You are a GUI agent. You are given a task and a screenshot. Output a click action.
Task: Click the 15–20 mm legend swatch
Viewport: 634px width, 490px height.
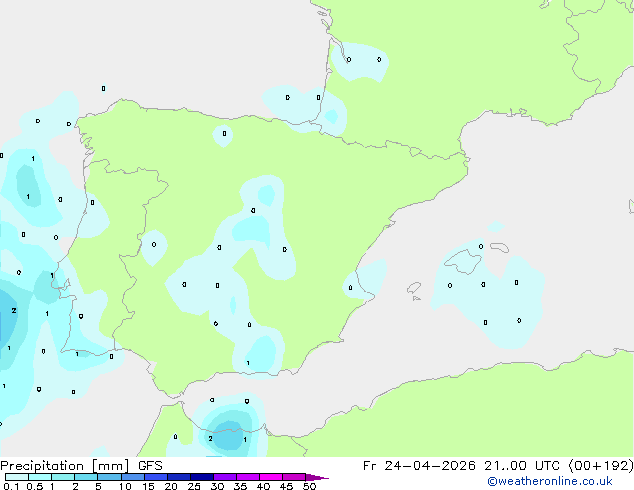[x=156, y=477]
